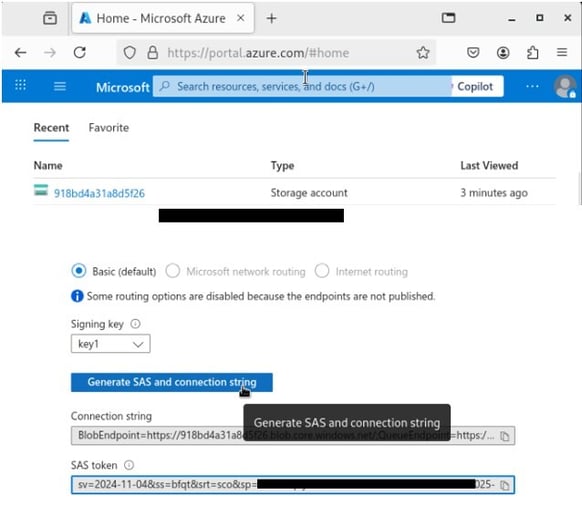This screenshot has height=506, width=582.
Task: Show the Azure portal side menu
Action: tap(60, 86)
